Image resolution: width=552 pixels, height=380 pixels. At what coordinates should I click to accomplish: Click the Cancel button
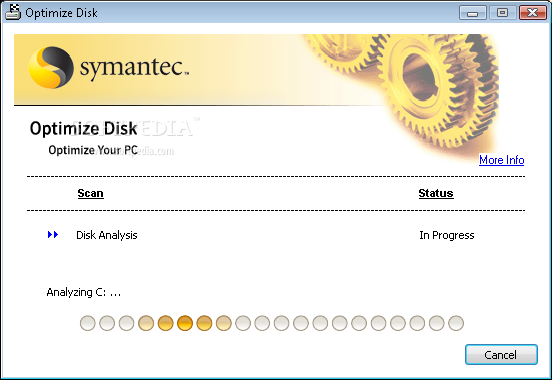coord(501,354)
